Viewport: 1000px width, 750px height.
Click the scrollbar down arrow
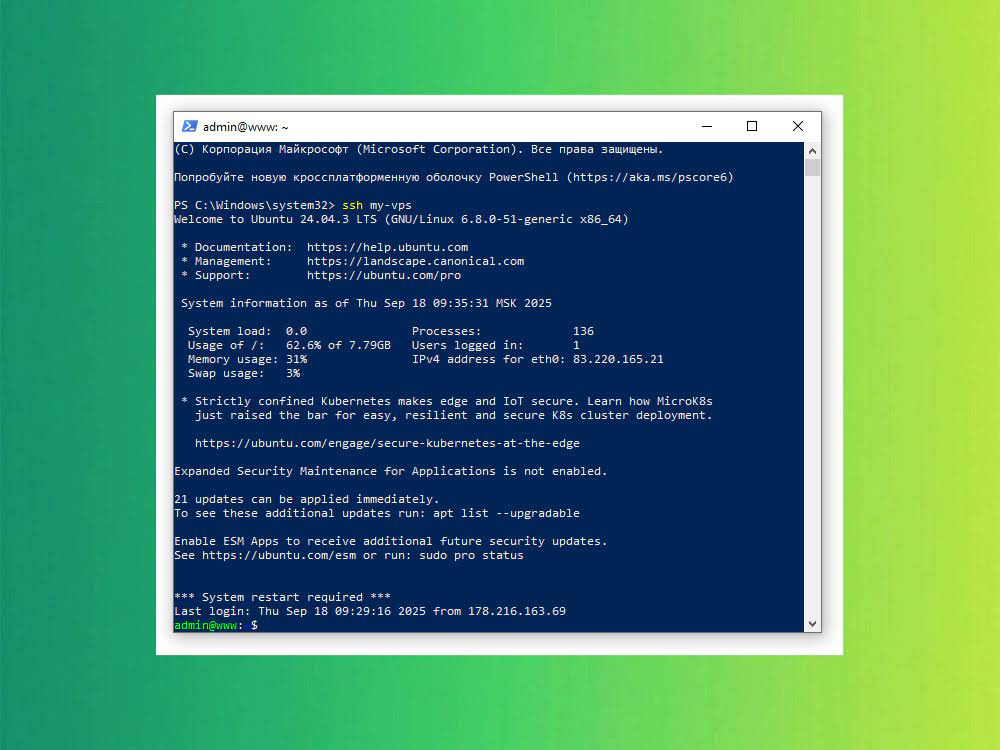pos(812,624)
